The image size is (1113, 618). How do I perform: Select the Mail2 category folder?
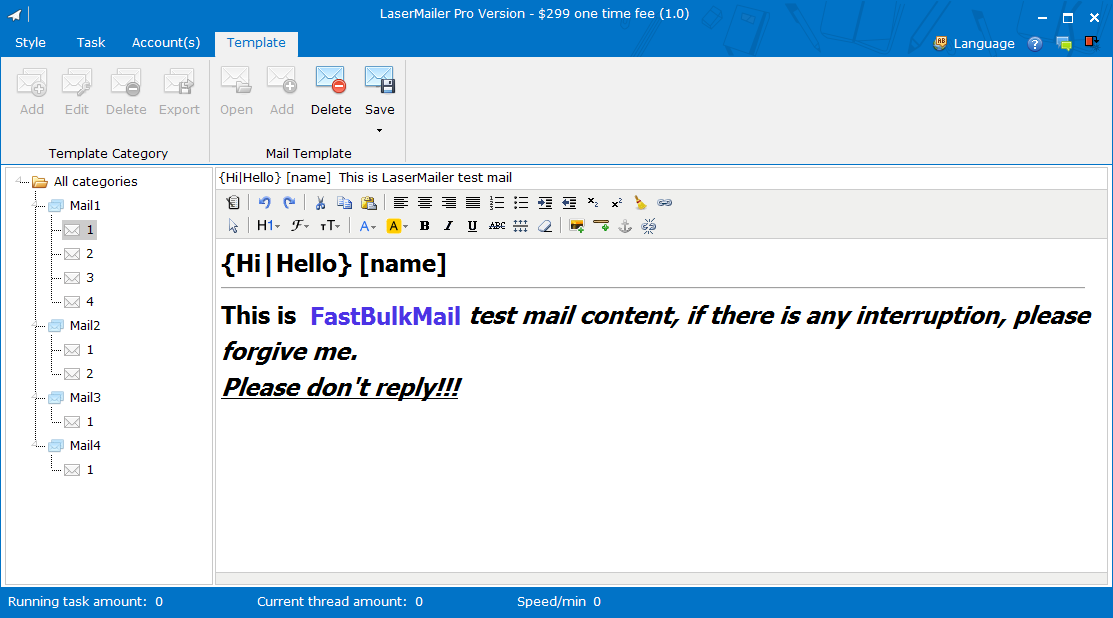pyautogui.click(x=75, y=326)
